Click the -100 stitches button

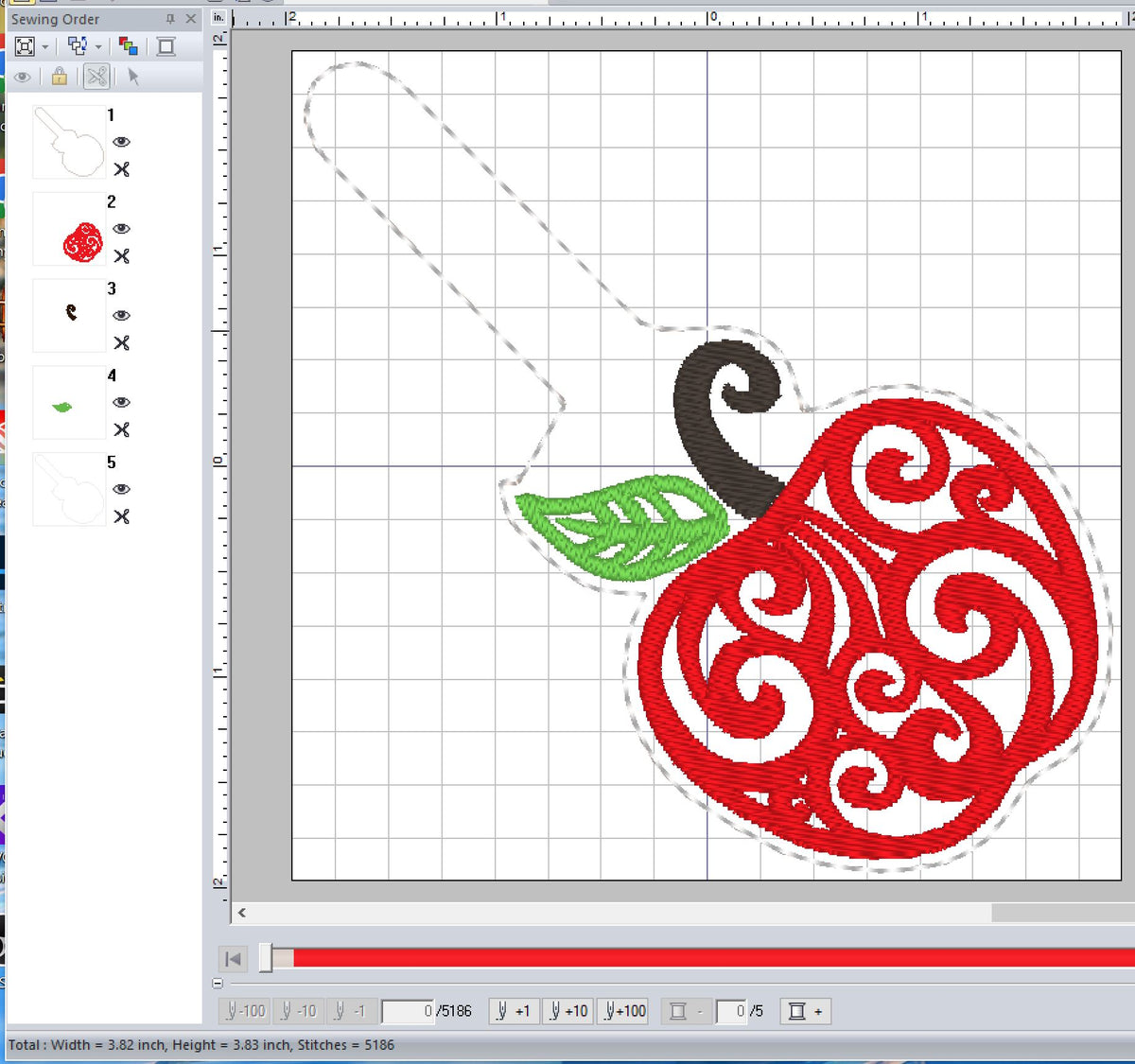(246, 1011)
